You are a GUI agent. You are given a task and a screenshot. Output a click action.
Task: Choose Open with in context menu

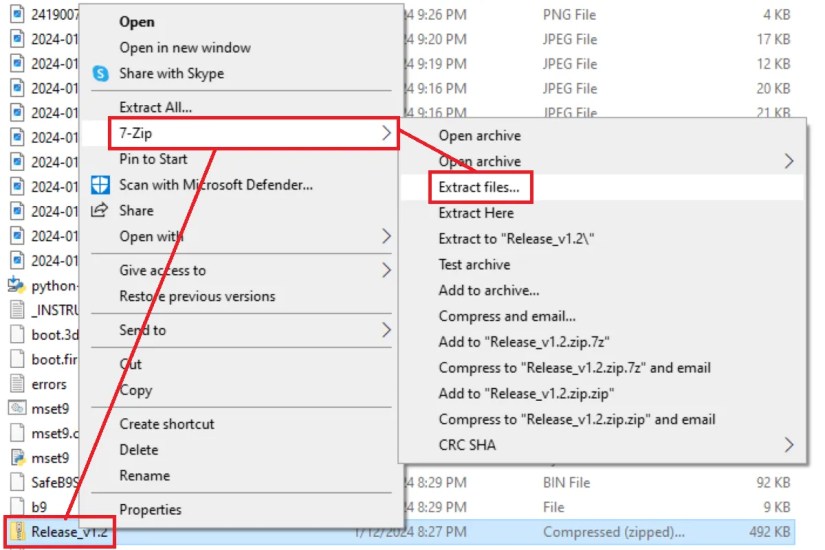pyautogui.click(x=151, y=236)
